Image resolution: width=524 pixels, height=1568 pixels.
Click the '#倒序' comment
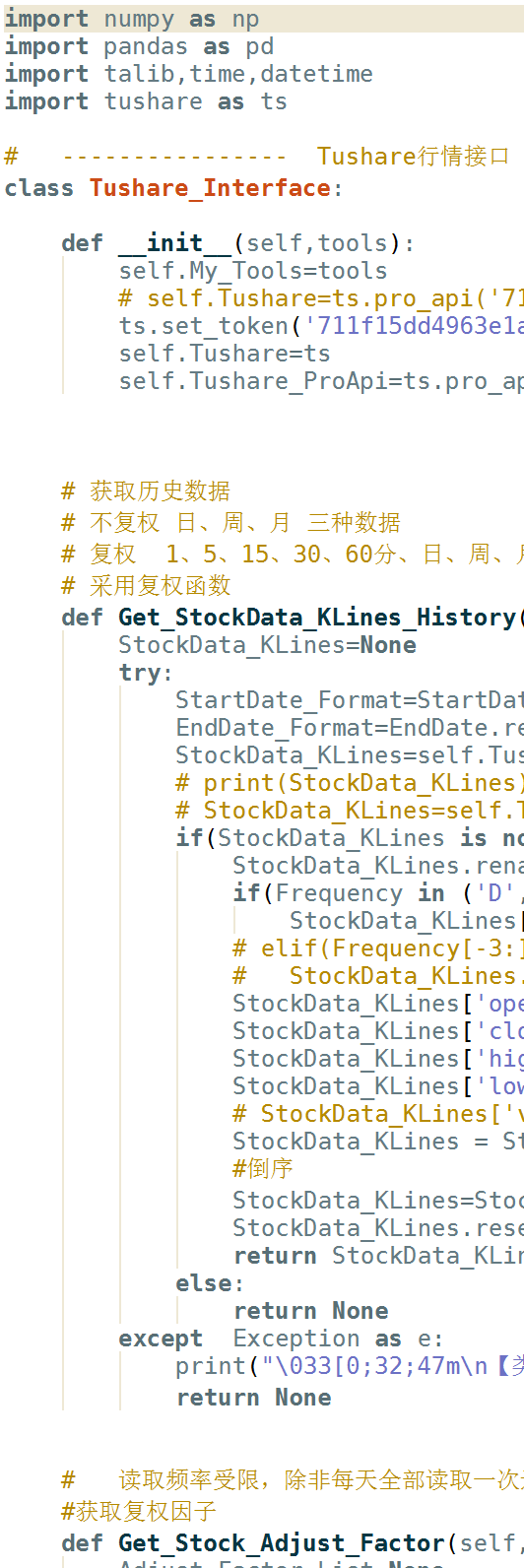click(263, 1168)
